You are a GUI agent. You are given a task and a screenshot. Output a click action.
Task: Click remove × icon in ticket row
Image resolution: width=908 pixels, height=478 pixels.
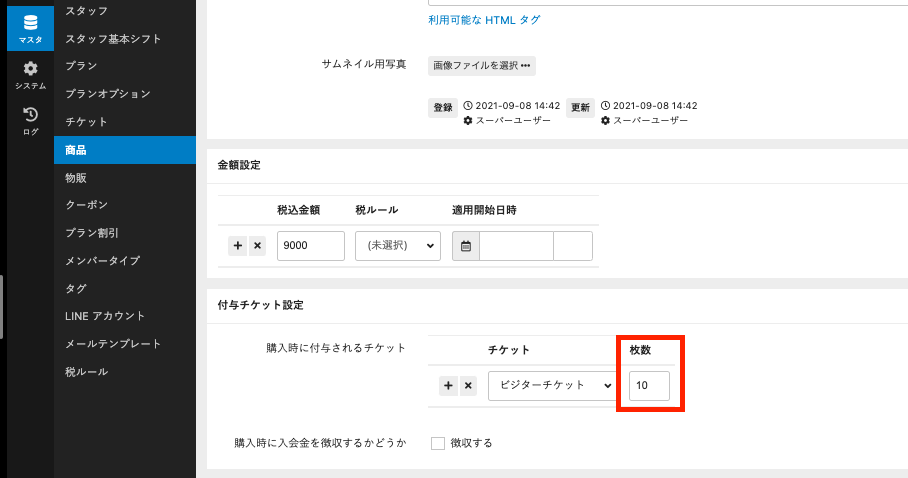(x=467, y=385)
